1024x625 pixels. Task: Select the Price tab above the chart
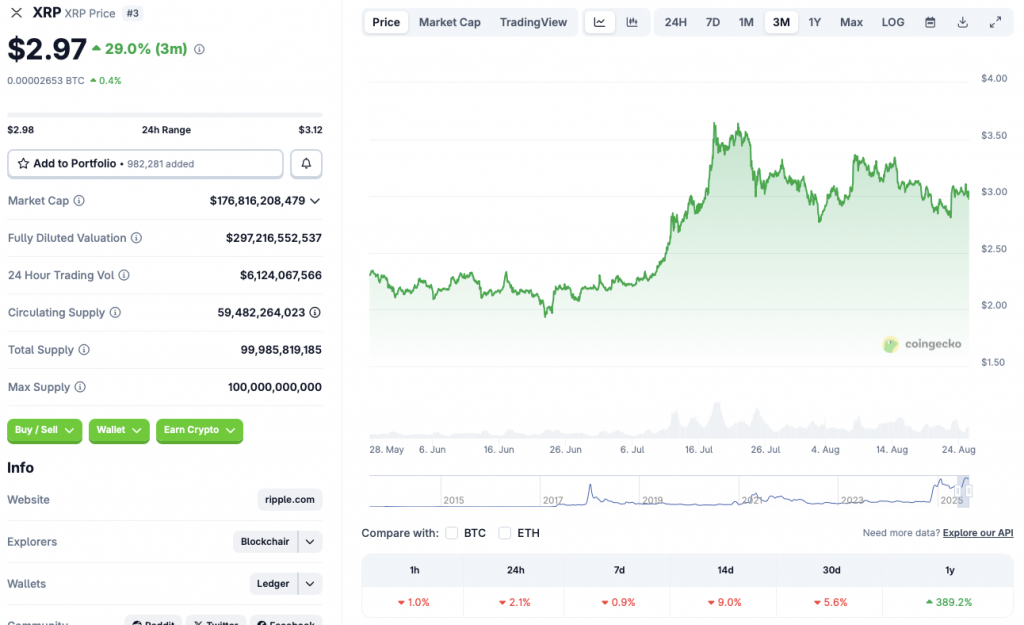coord(386,21)
